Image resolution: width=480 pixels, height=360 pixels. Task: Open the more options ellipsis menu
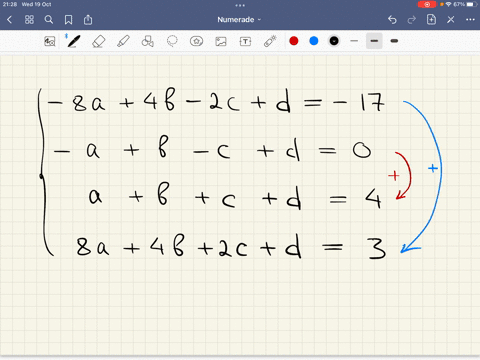(470, 20)
